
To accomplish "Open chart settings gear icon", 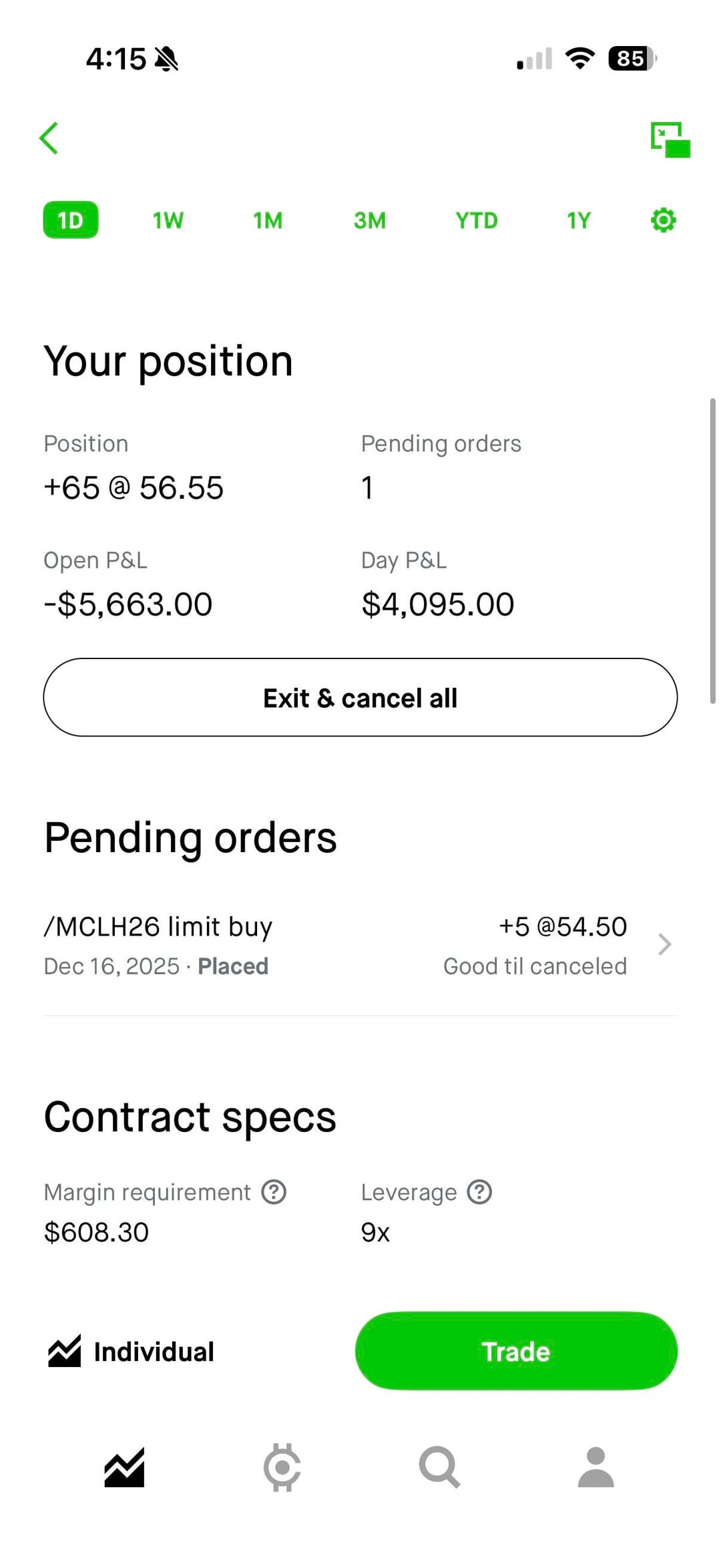I will 663,220.
